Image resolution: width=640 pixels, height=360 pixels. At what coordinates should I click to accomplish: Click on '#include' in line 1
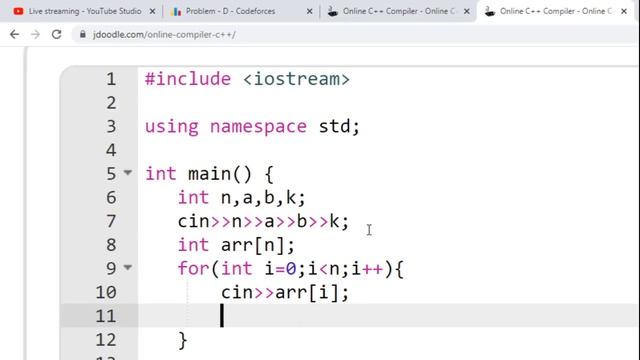[188, 79]
